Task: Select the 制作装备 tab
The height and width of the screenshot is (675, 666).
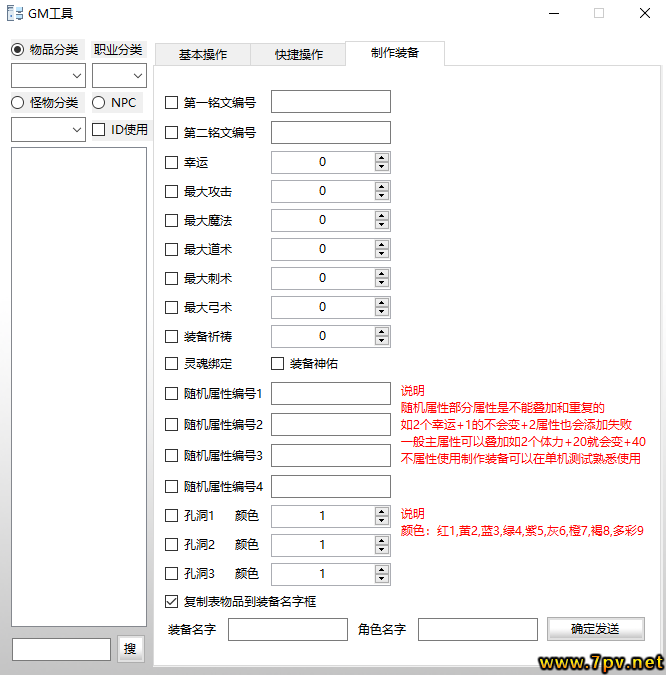Action: point(395,53)
